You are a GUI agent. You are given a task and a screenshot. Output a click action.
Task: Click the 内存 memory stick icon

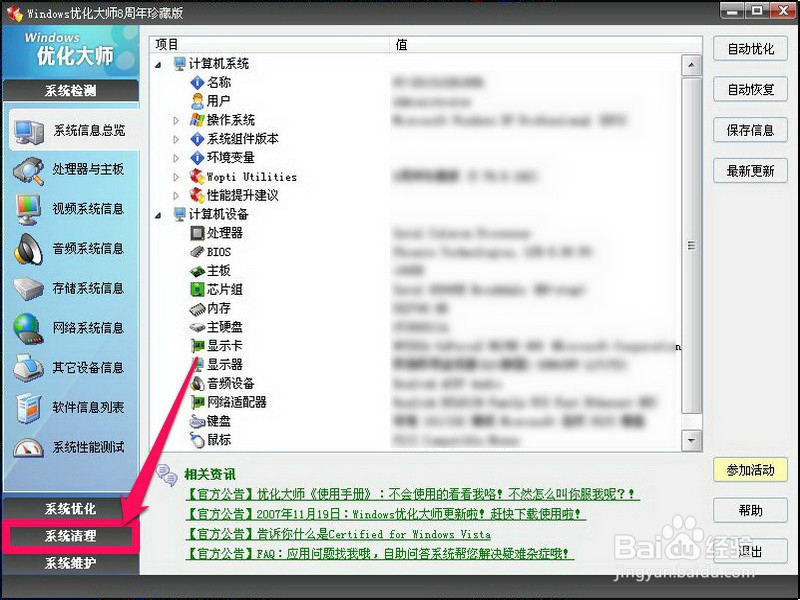coord(197,309)
